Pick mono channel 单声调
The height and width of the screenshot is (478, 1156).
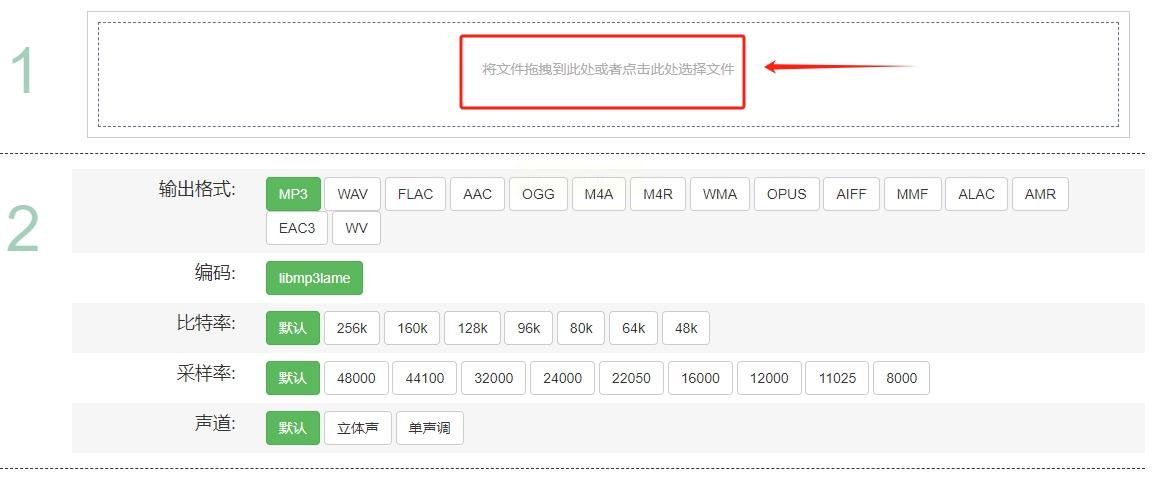[x=430, y=428]
